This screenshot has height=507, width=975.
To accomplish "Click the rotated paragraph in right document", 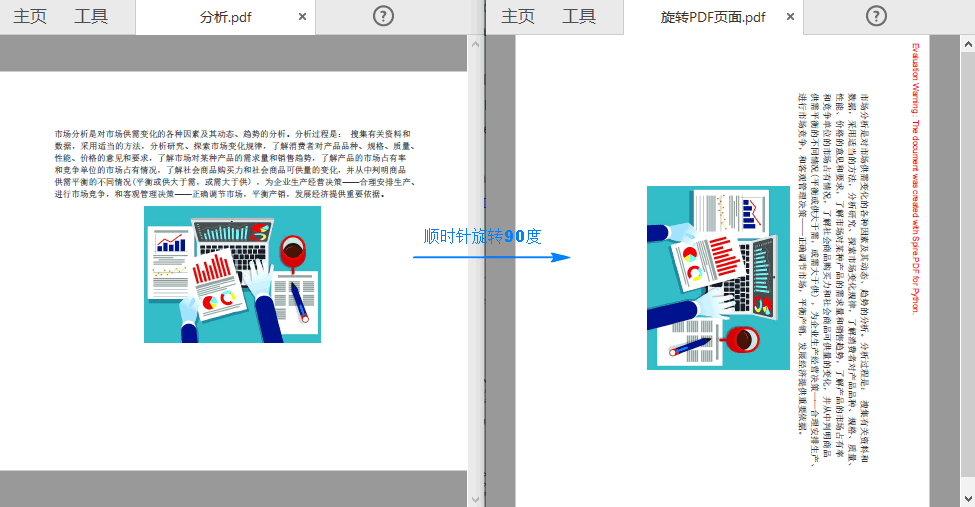I will [833, 279].
